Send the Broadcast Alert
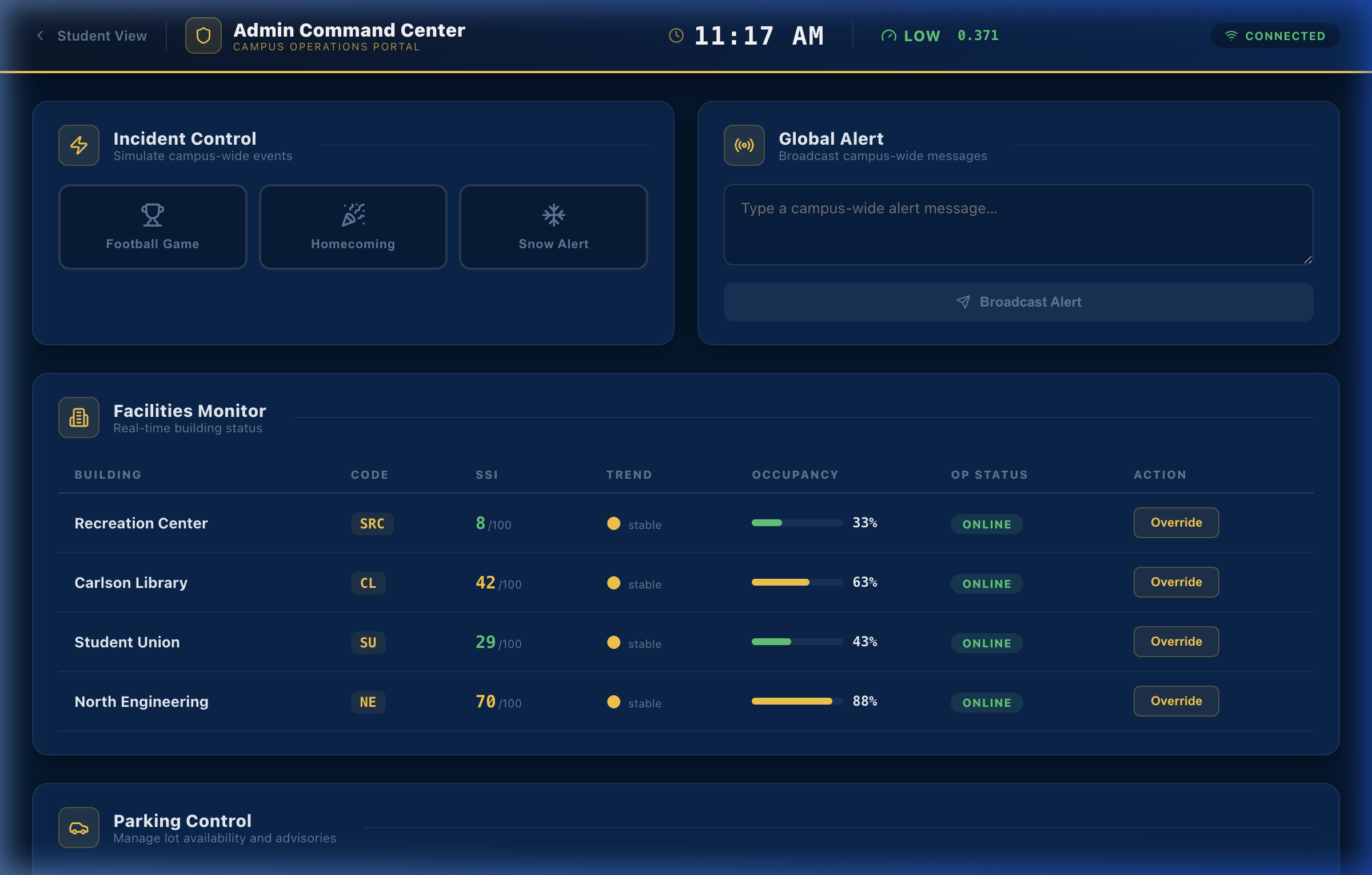The image size is (1372, 875). (x=1019, y=302)
